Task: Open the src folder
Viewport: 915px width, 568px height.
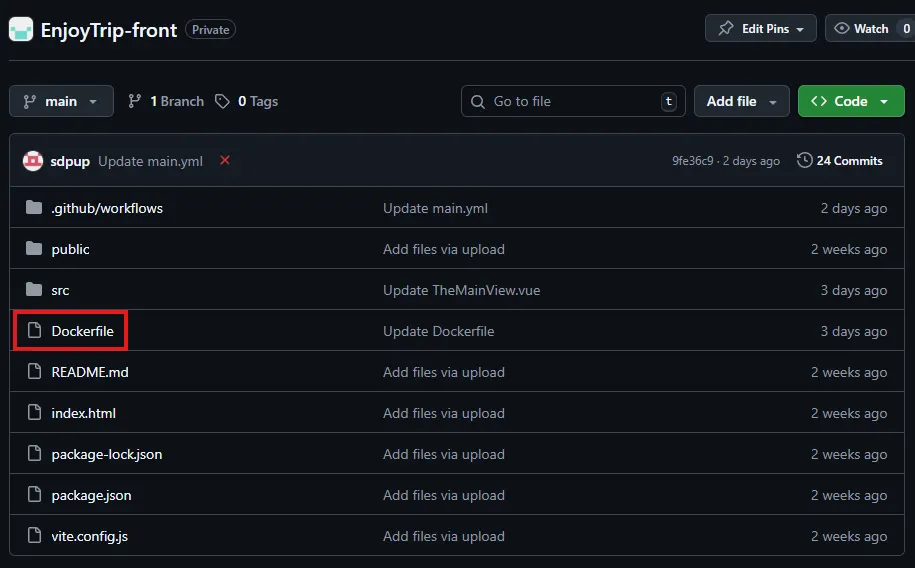Action: 61,290
